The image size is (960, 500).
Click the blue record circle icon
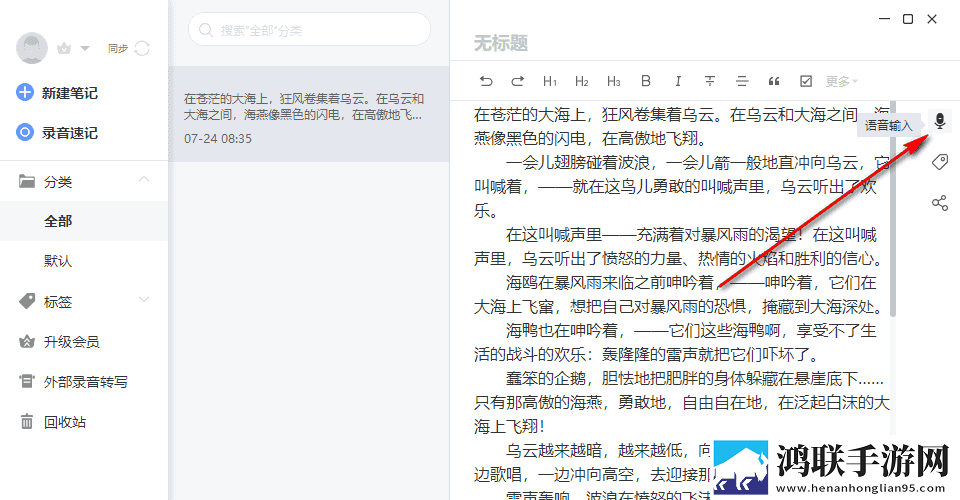click(24, 132)
